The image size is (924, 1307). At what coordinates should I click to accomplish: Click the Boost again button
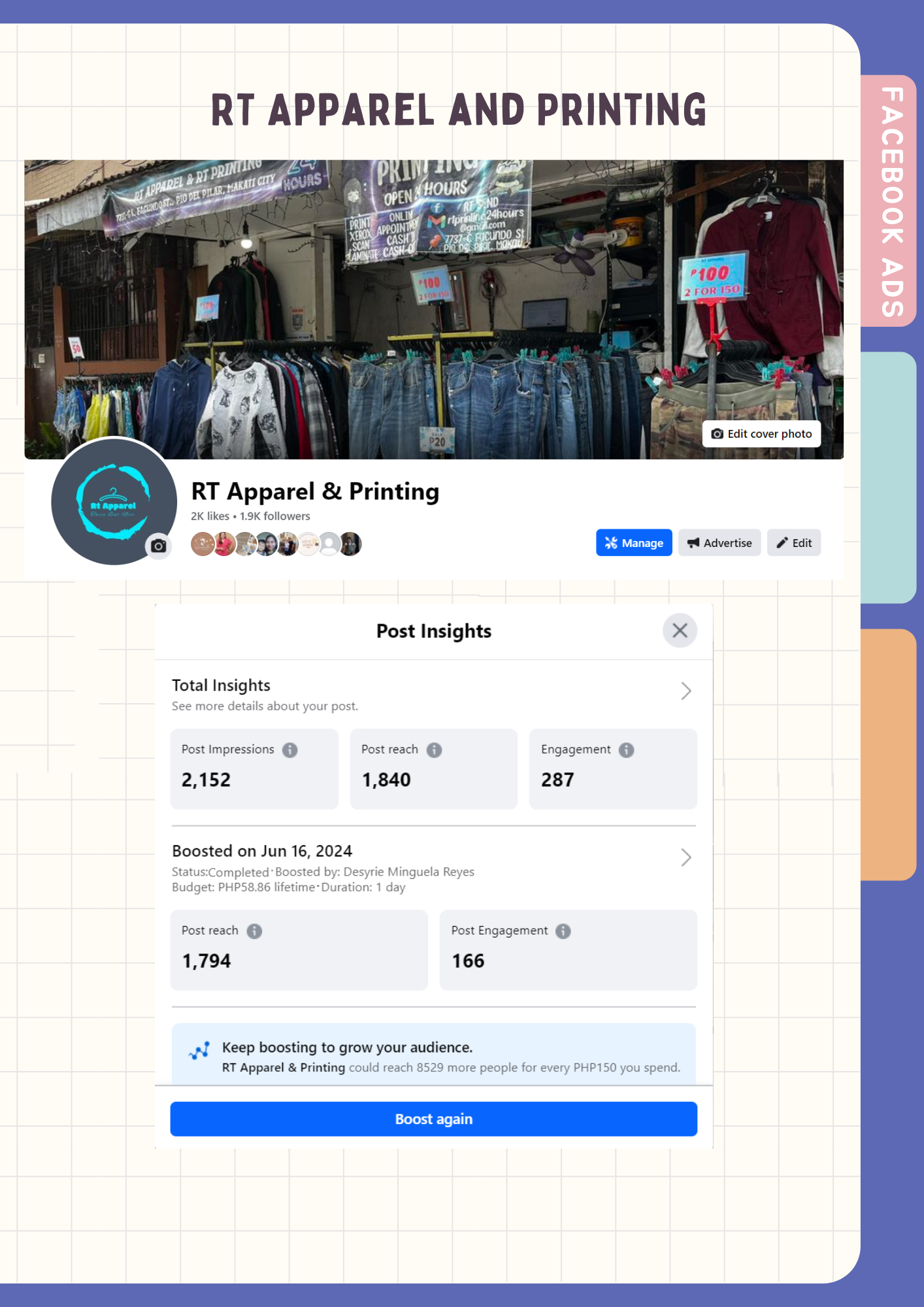click(x=434, y=1119)
